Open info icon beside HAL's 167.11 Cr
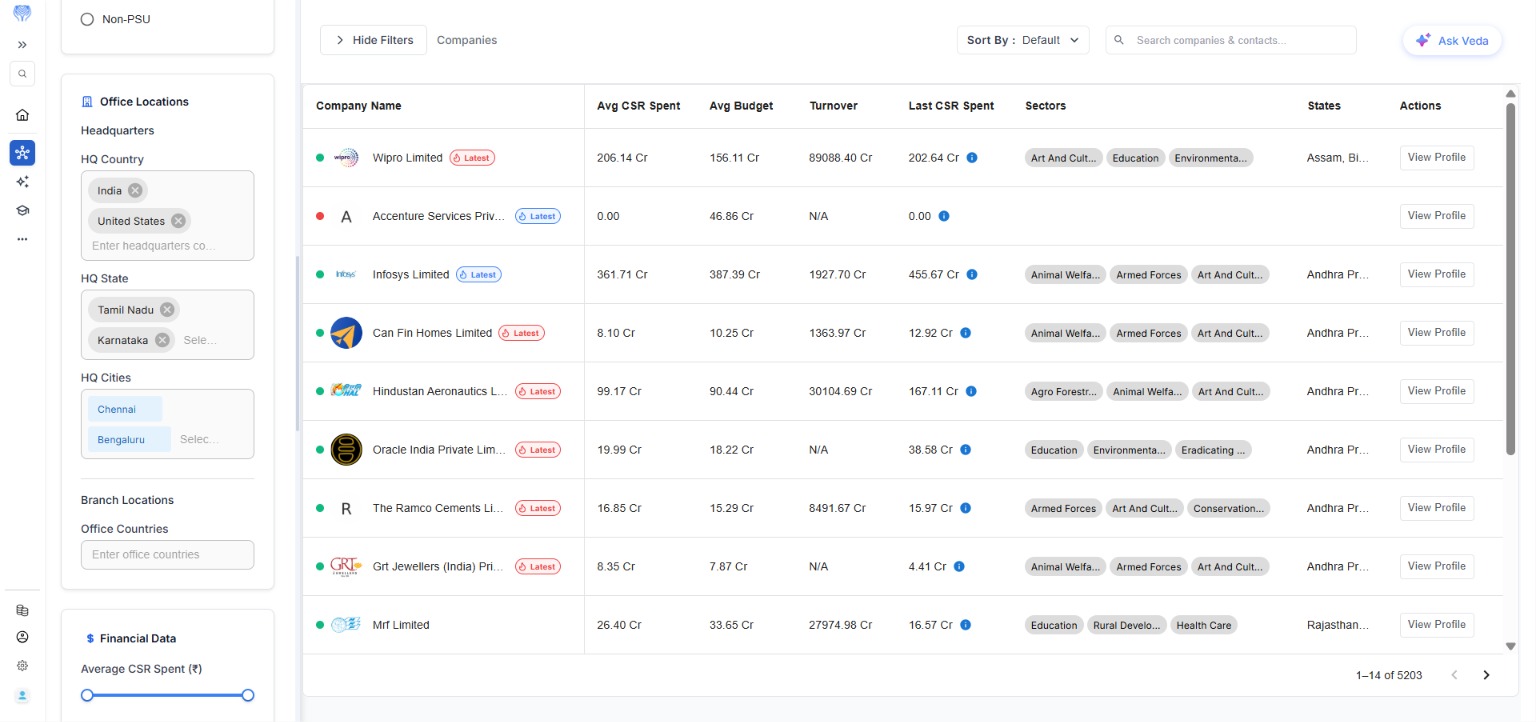Viewport: 1536px width, 722px height. pyautogui.click(x=971, y=391)
